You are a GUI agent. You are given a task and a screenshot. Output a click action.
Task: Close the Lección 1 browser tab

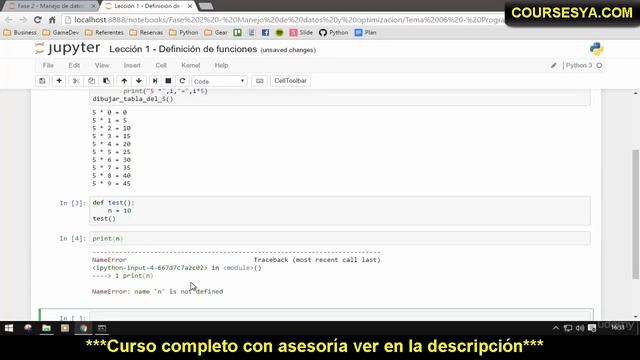(190, 6)
